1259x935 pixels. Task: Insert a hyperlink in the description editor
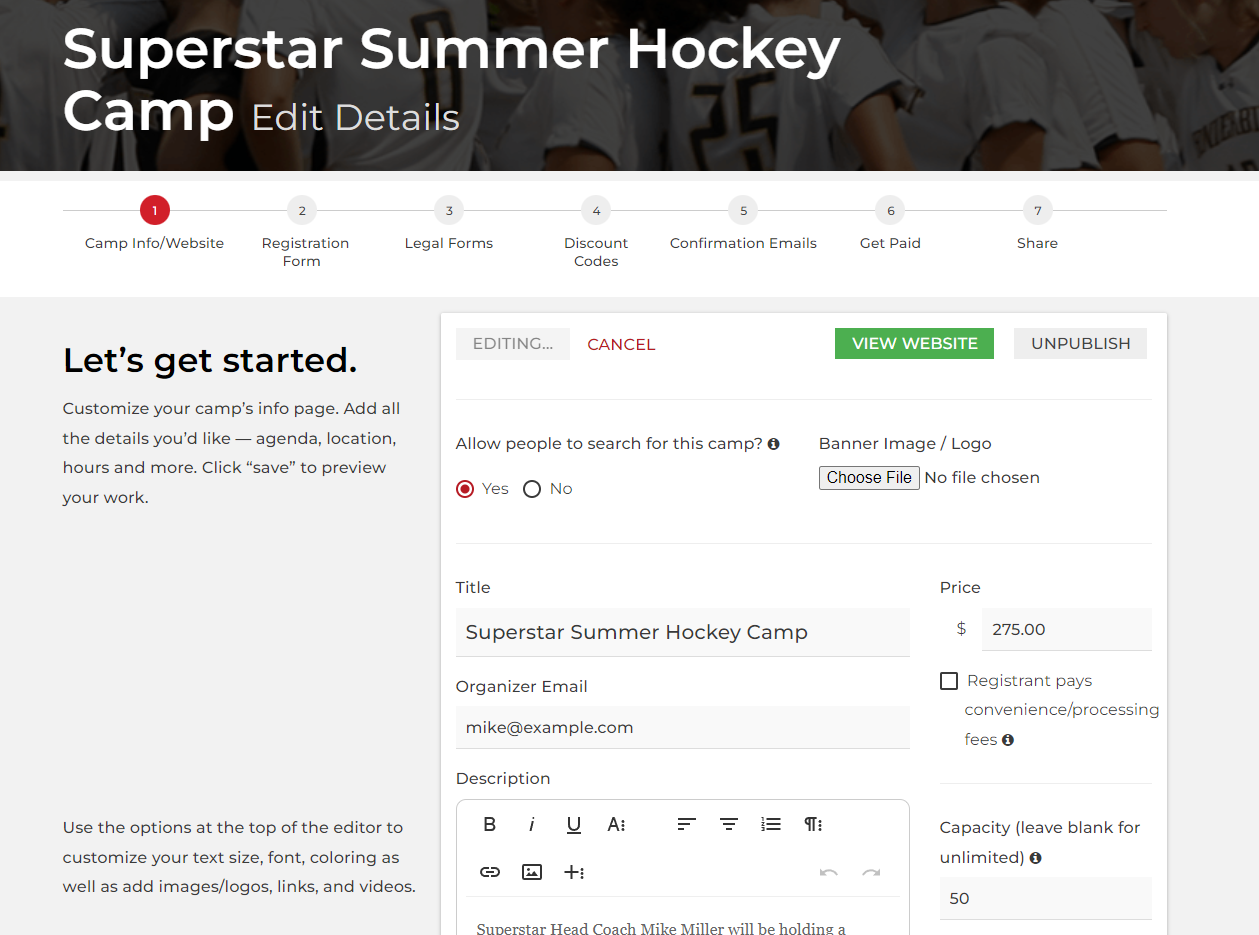(x=489, y=871)
